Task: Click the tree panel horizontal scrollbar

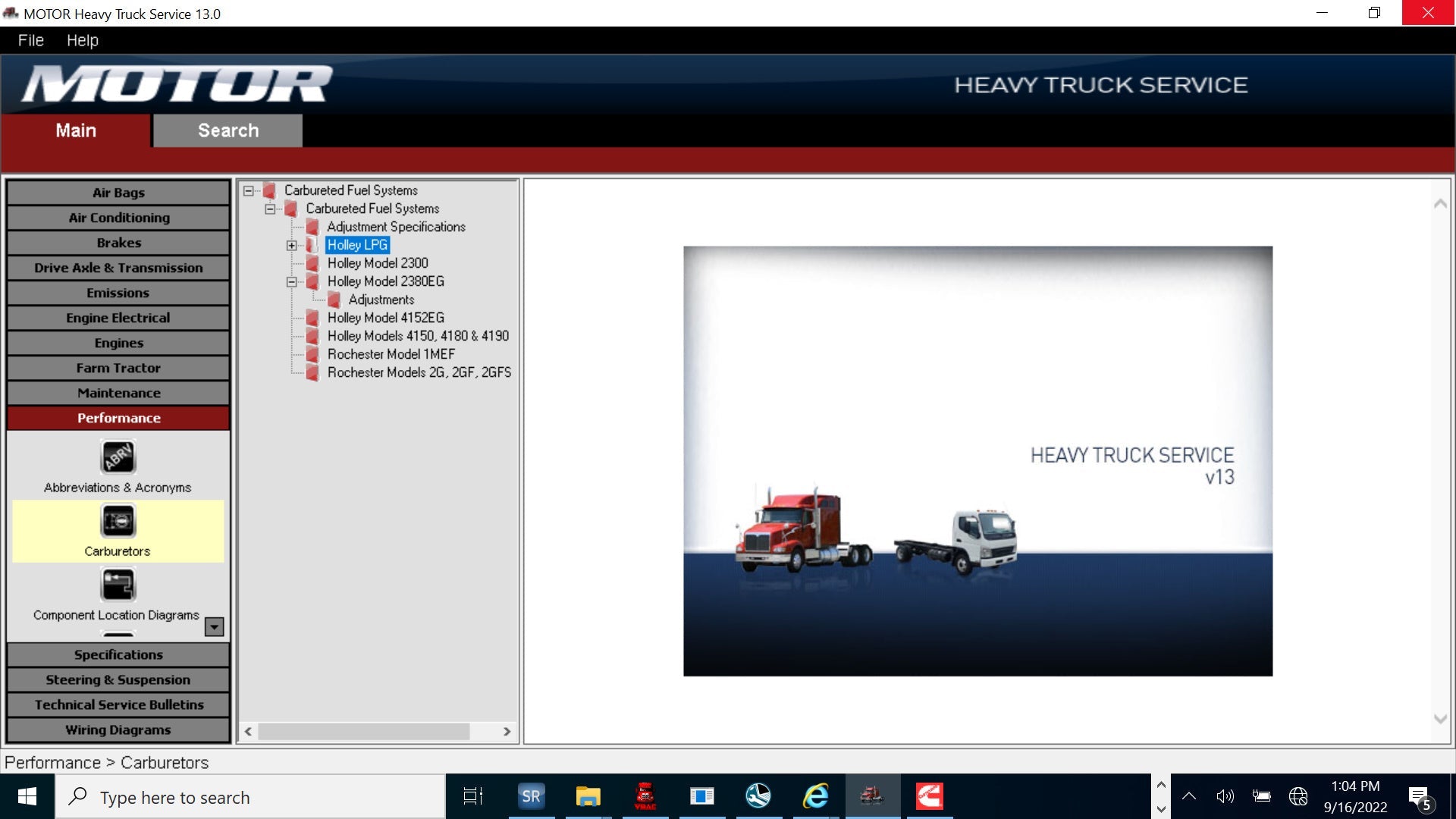Action: point(364,731)
